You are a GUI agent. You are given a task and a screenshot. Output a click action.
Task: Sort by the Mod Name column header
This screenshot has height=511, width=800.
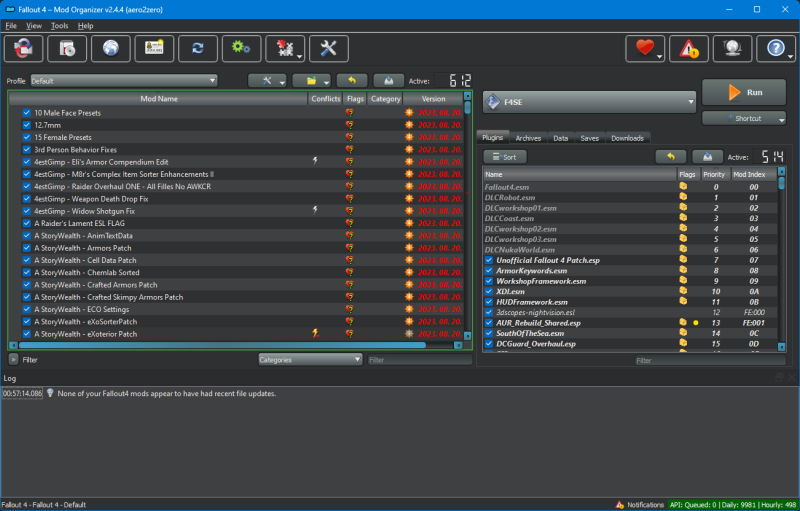(159, 99)
